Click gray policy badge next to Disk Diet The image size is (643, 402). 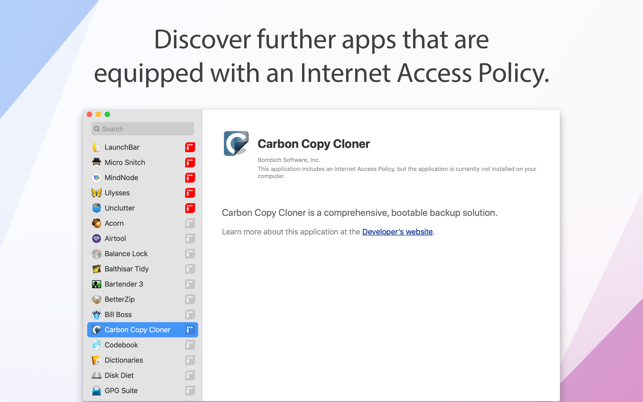point(190,375)
